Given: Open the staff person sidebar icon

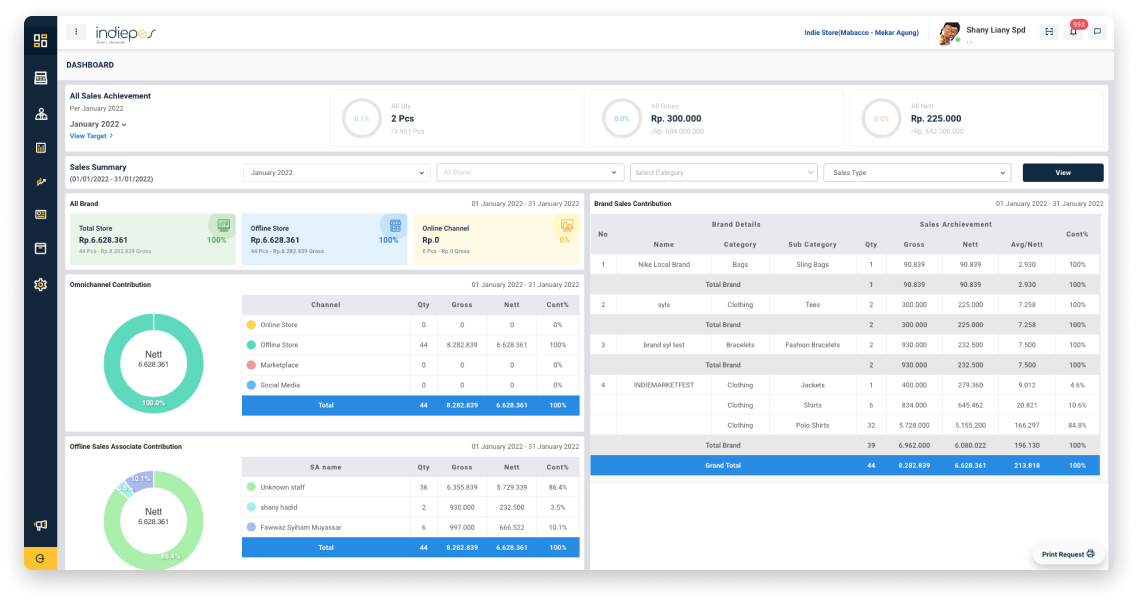Looking at the screenshot, I should pos(41,114).
